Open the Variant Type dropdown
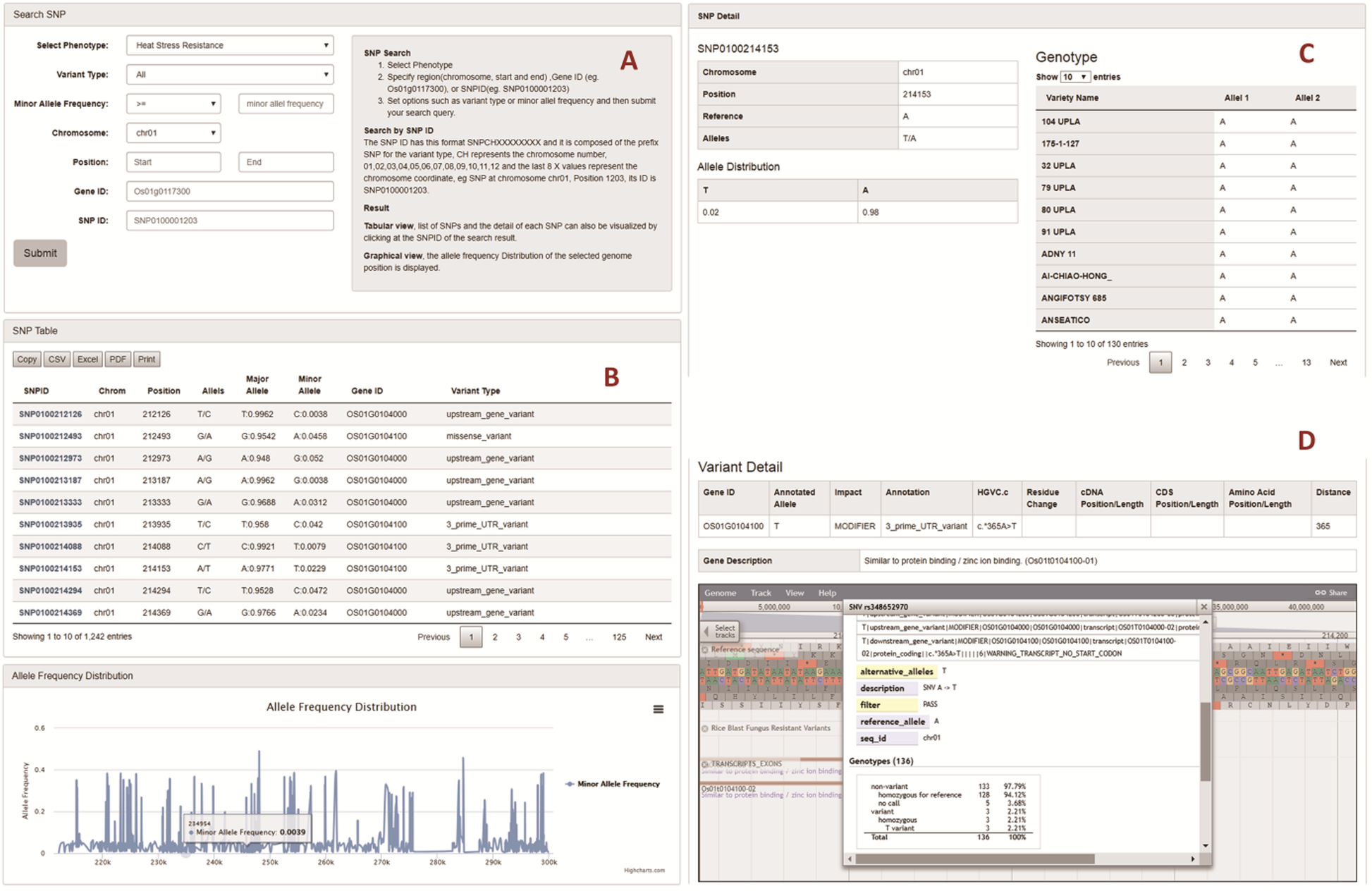 pyautogui.click(x=230, y=74)
